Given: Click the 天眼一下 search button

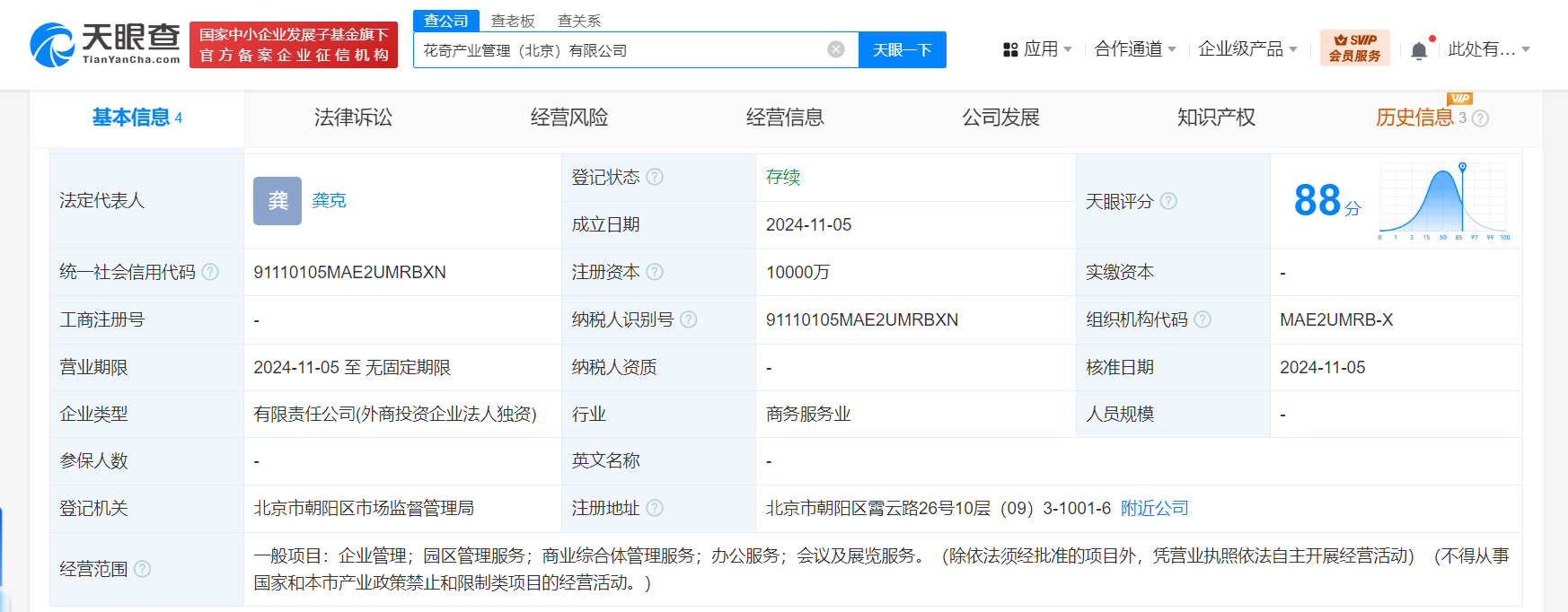Looking at the screenshot, I should [x=903, y=49].
